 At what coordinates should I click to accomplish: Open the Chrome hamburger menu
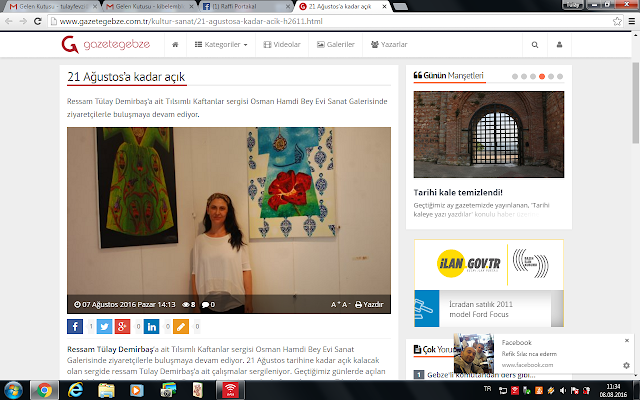pos(631,21)
